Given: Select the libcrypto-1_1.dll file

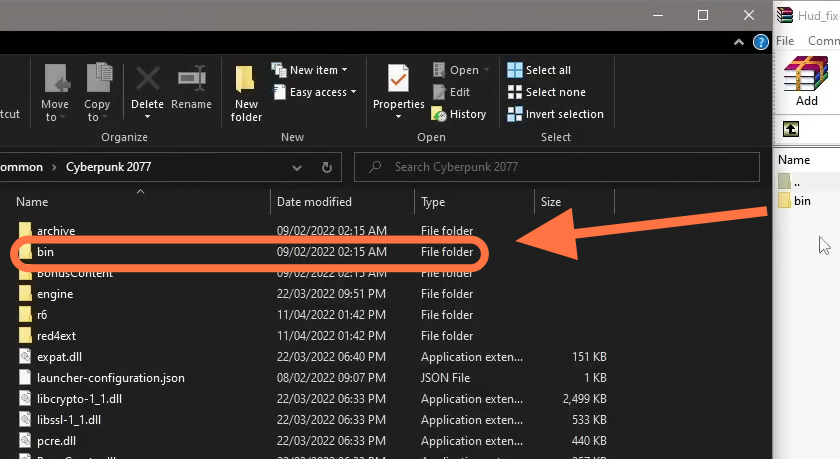Looking at the screenshot, I should [79, 399].
